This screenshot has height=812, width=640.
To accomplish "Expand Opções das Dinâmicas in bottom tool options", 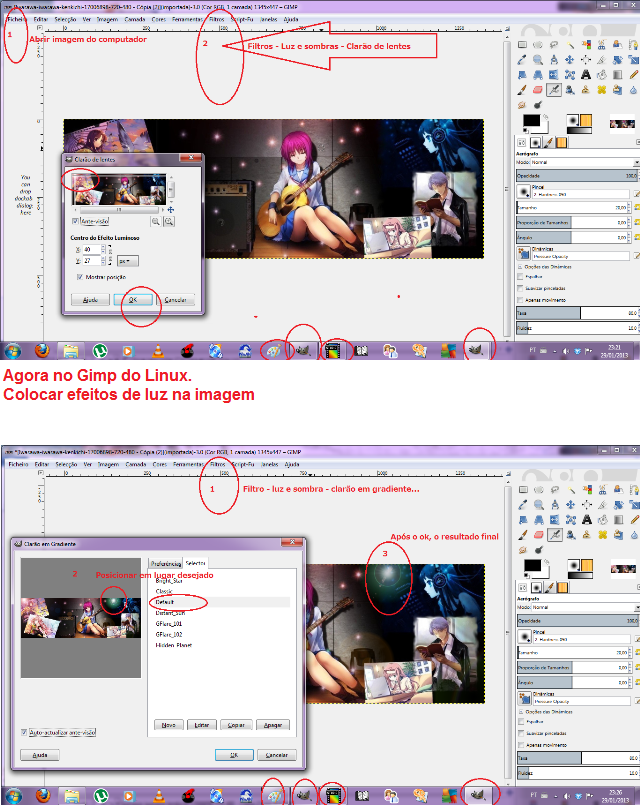I will (521, 712).
